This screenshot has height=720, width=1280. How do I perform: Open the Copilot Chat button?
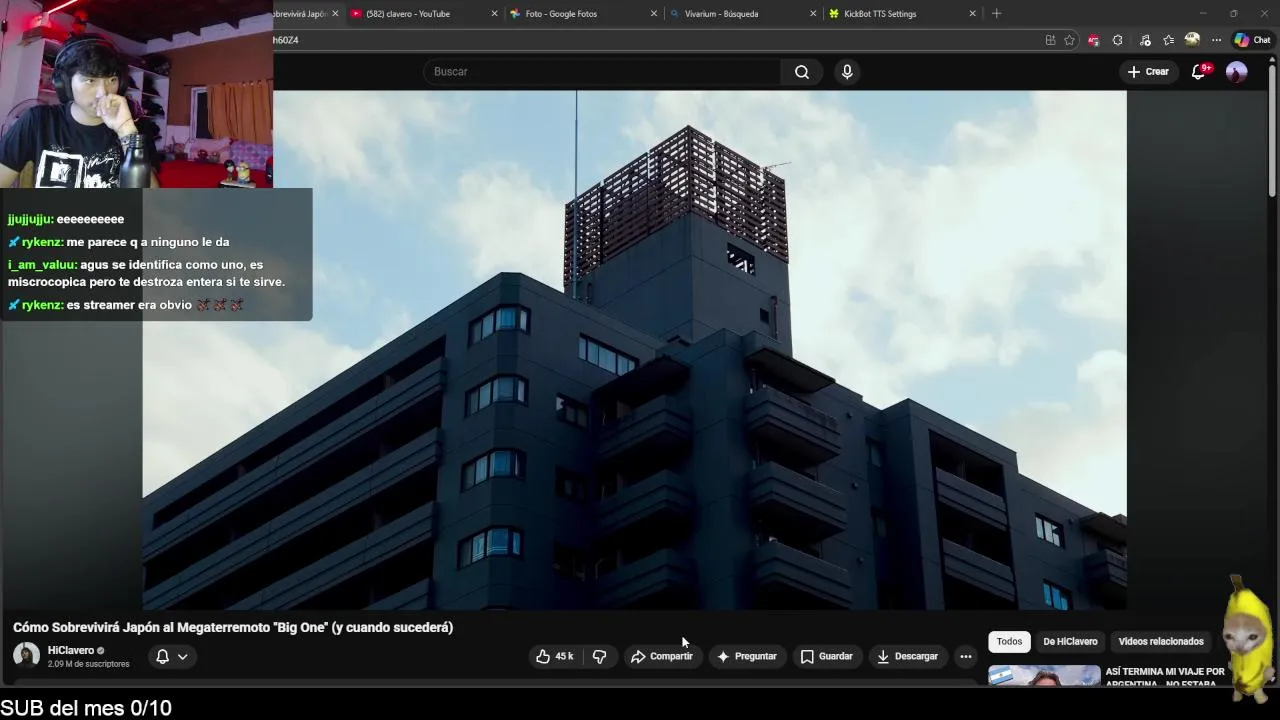click(x=1252, y=40)
